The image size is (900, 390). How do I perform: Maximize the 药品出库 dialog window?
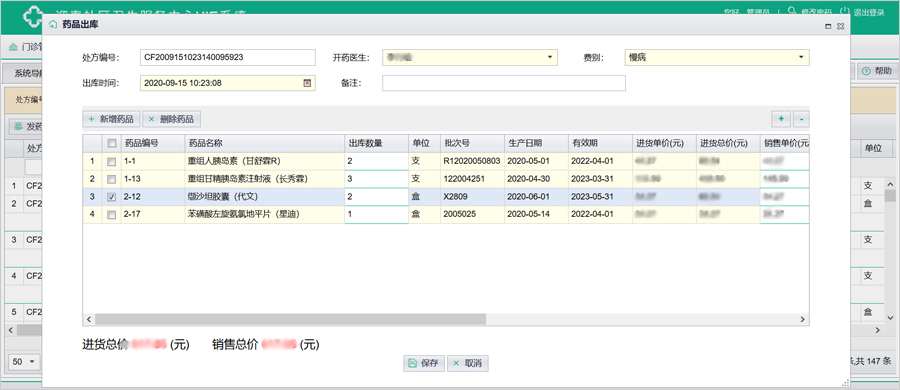(x=828, y=26)
